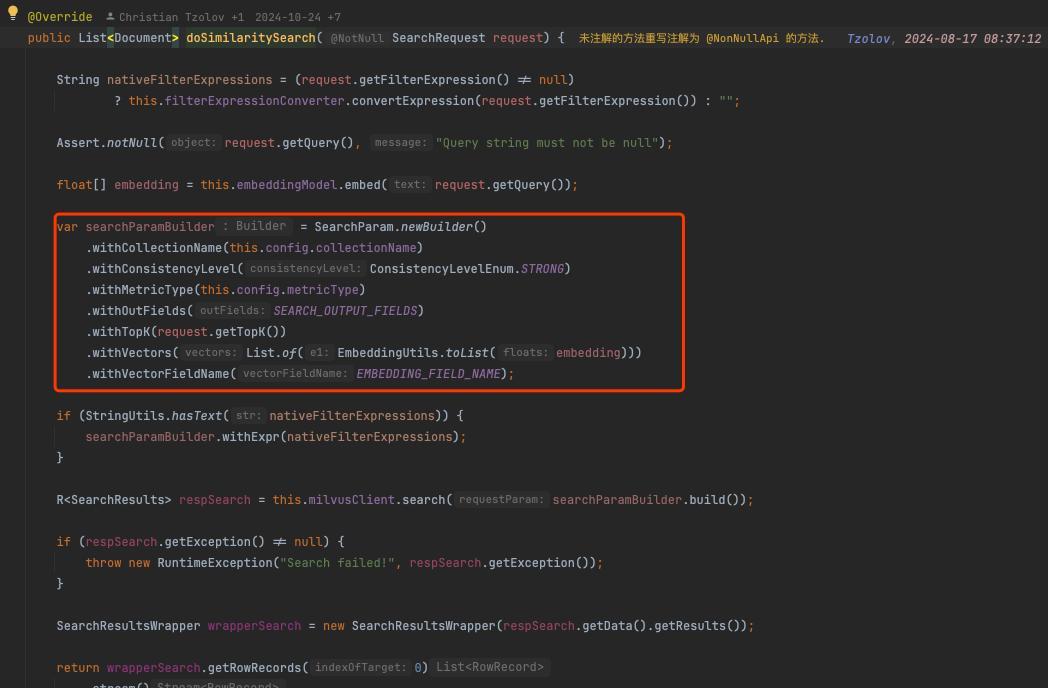
Task: Click 'String nativeFilterExpressions' declaration
Action: click(x=164, y=80)
